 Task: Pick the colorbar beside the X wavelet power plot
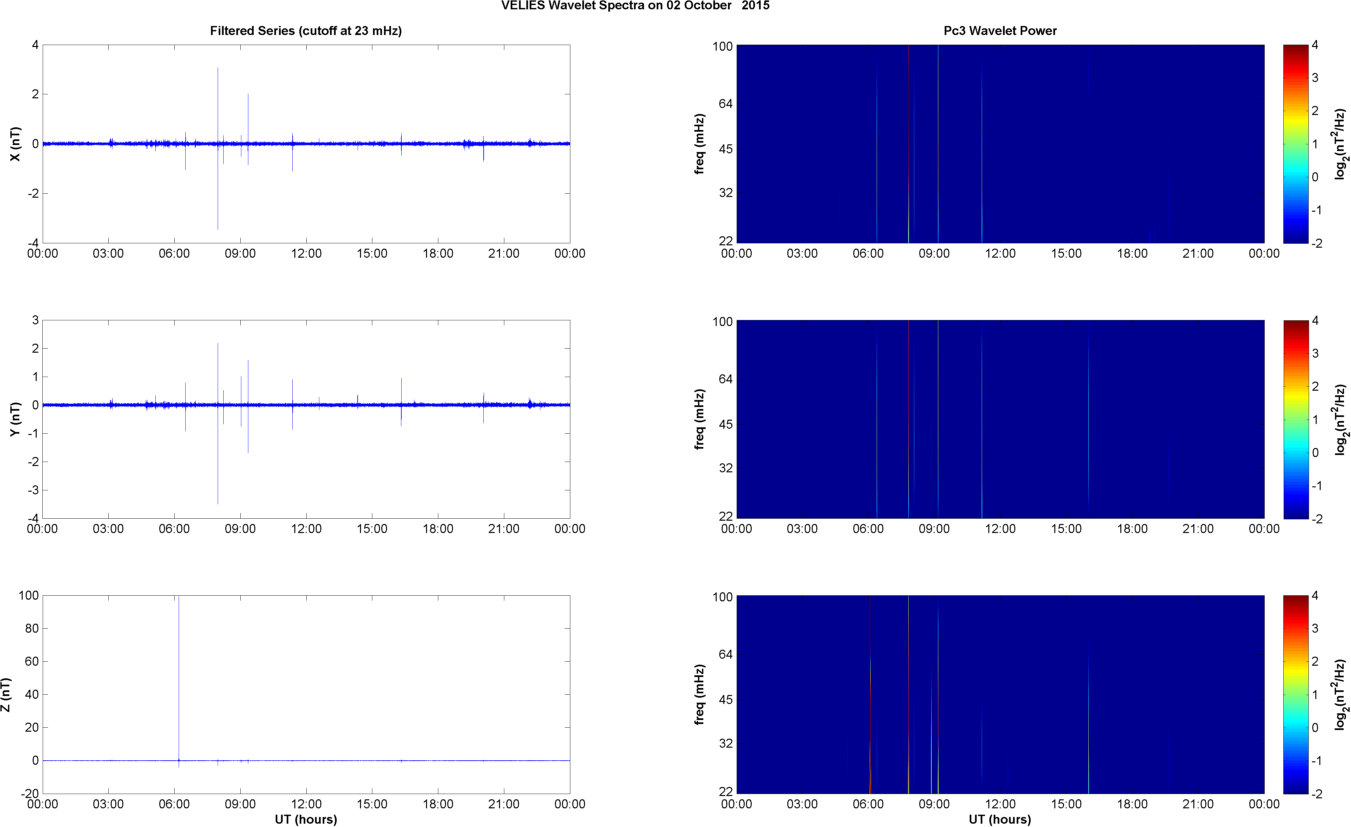tap(1295, 143)
